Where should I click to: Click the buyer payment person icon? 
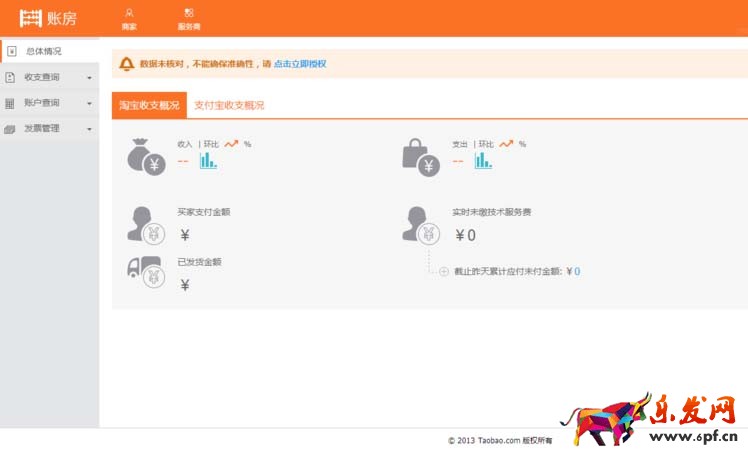click(144, 224)
